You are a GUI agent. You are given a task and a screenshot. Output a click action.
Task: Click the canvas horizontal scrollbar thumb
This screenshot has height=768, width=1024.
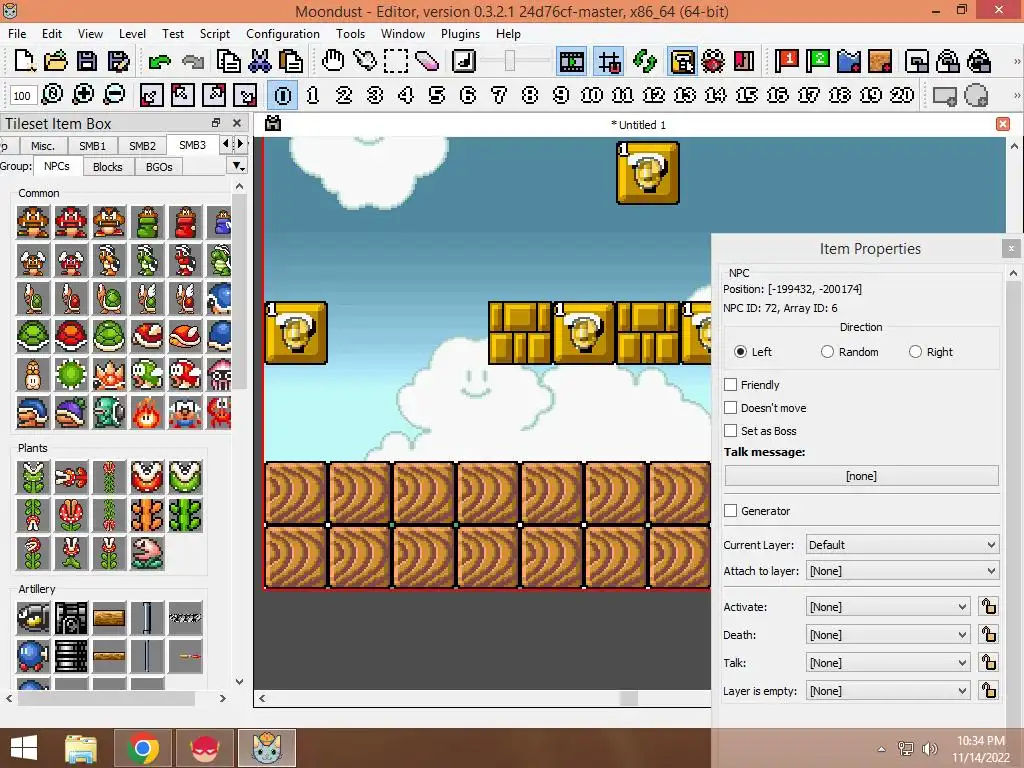pos(628,698)
